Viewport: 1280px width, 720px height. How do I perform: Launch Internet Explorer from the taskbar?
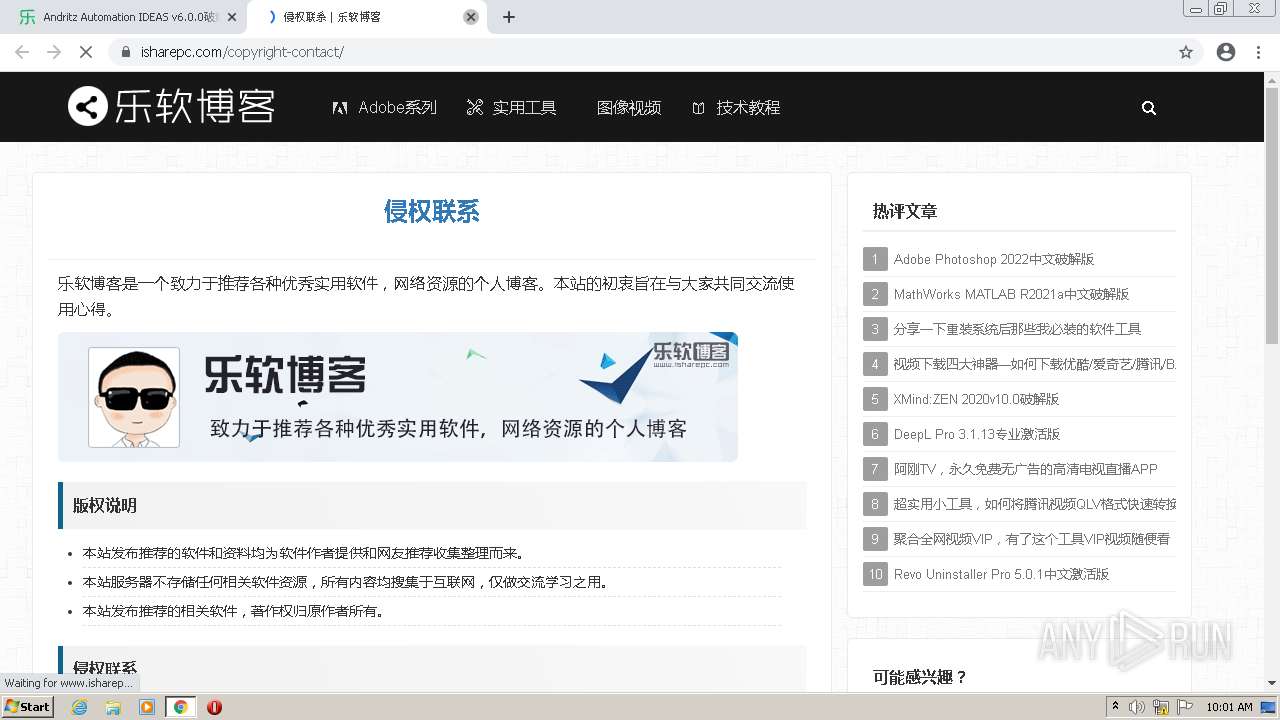point(79,707)
